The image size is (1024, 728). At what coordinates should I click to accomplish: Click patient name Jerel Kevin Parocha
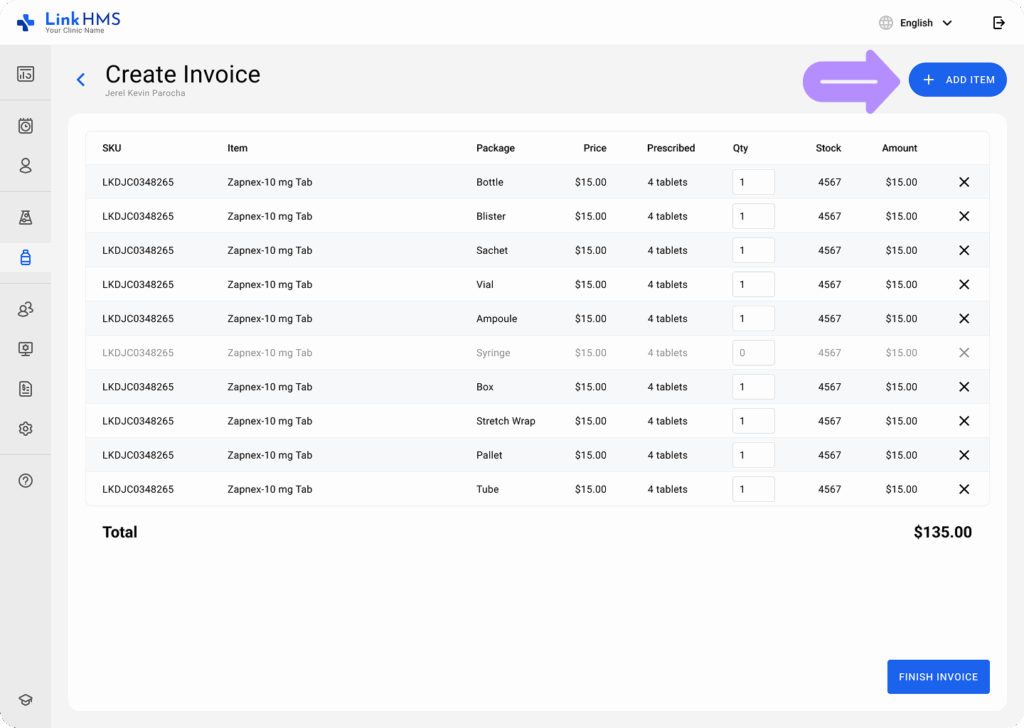point(145,93)
